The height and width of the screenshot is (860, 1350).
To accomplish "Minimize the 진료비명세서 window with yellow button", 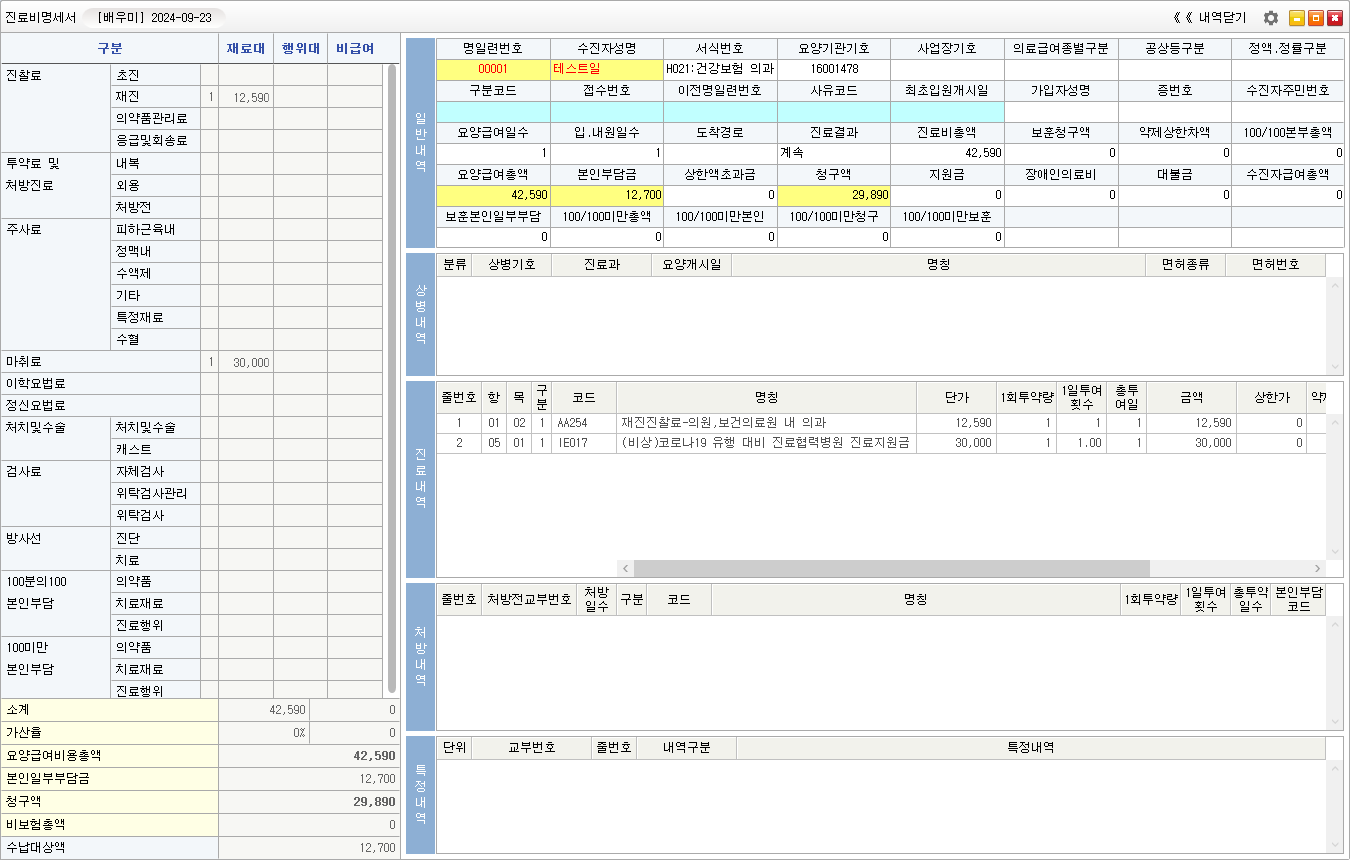I will point(1297,18).
